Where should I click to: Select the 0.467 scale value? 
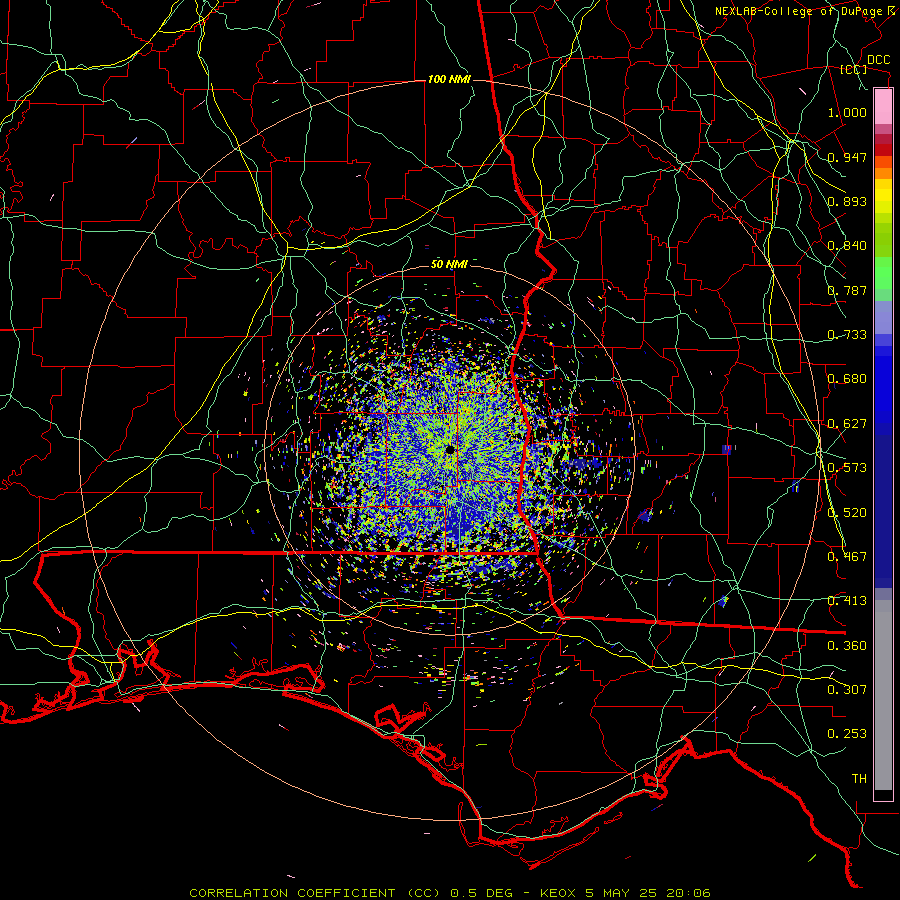coord(847,557)
